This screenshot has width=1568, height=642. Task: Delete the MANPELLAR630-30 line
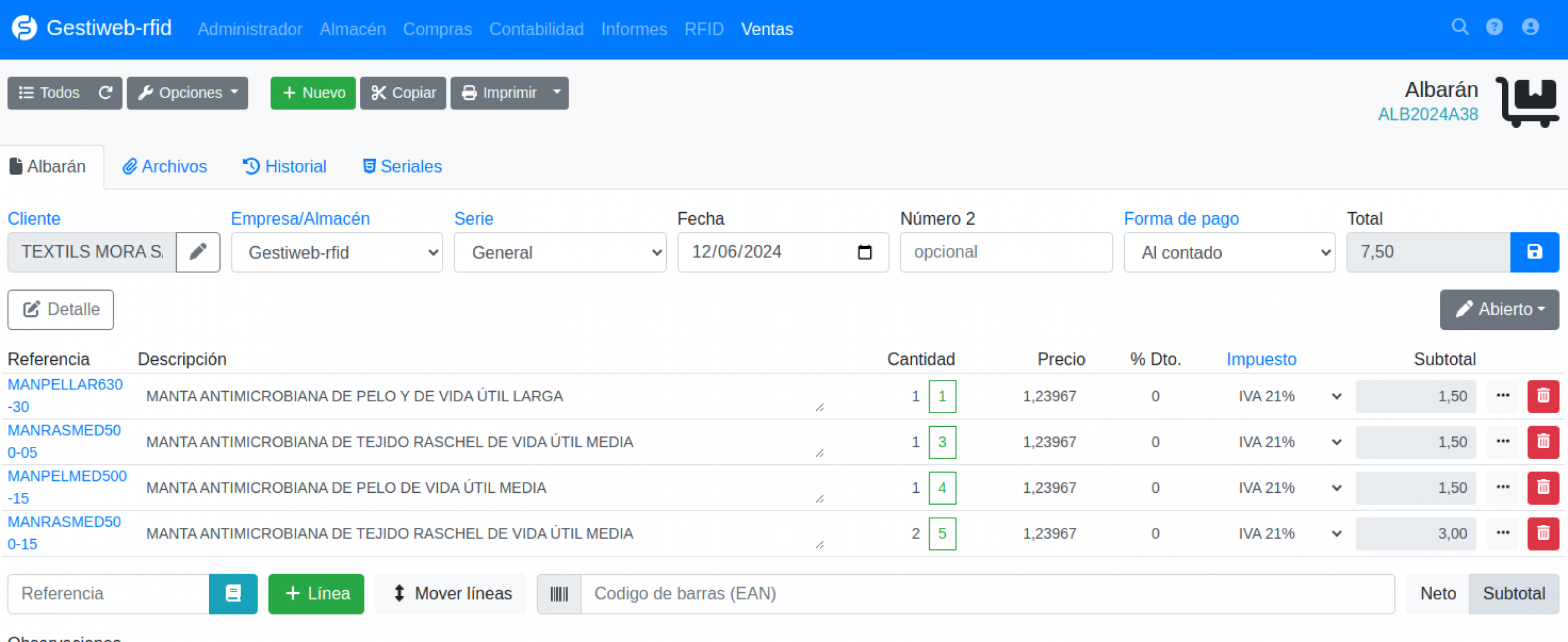(x=1543, y=396)
